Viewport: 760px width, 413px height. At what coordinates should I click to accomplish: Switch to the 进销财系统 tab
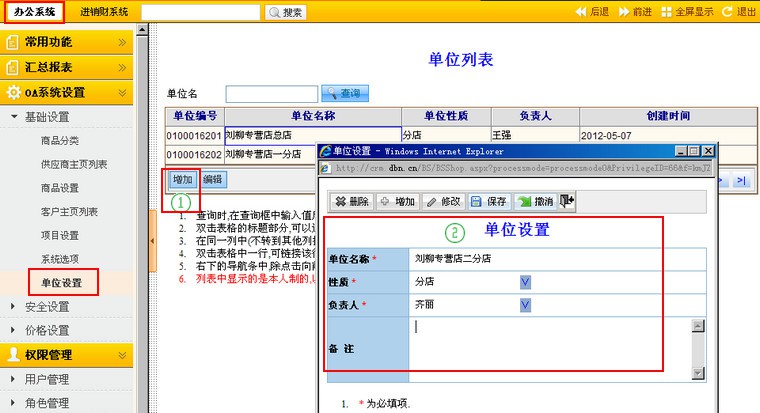pyautogui.click(x=103, y=12)
